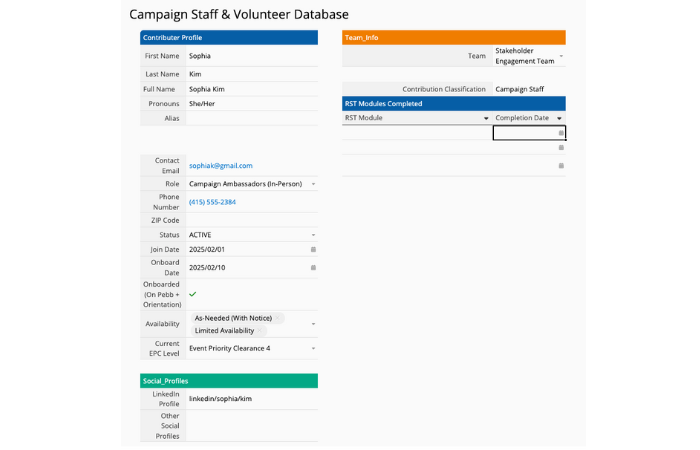
Task: Toggle the Onboarded green checkmark
Action: pyautogui.click(x=192, y=294)
